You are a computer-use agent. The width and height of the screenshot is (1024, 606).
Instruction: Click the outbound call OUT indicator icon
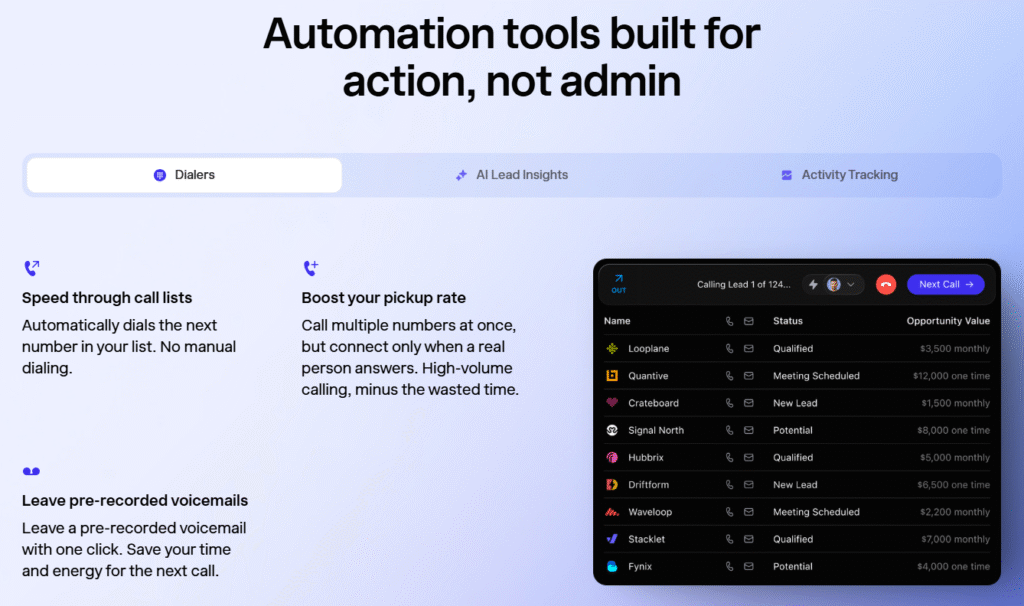(618, 284)
